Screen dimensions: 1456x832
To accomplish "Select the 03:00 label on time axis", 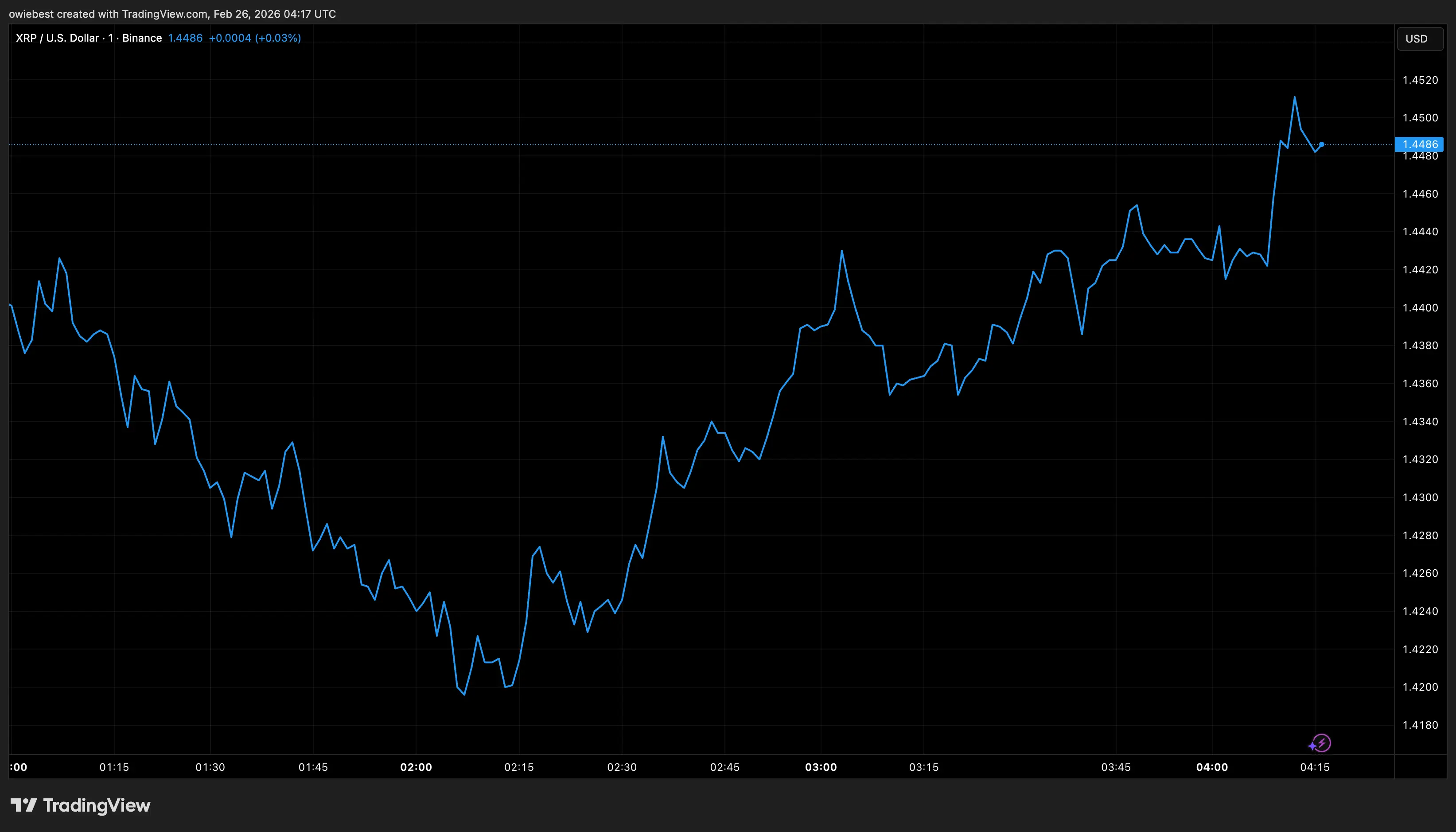I will click(821, 767).
